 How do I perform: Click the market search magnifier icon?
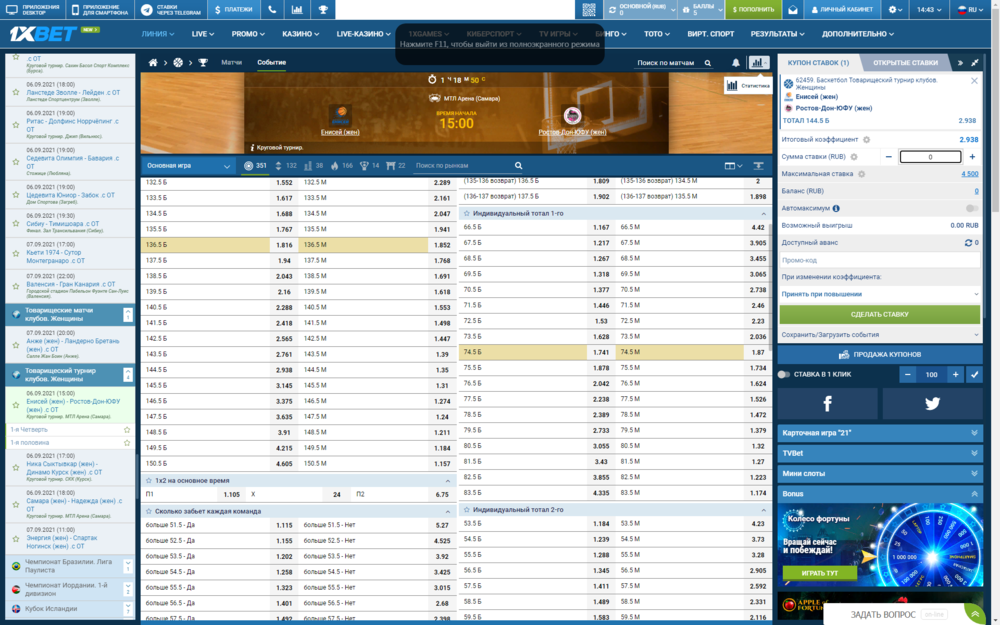point(518,166)
